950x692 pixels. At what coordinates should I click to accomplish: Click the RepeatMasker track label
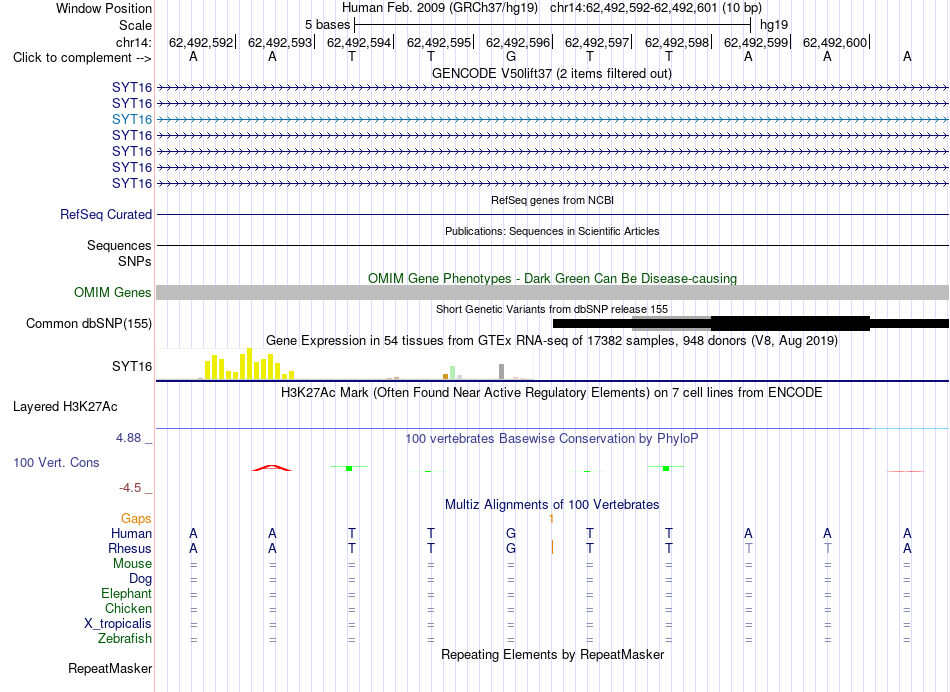(x=110, y=668)
